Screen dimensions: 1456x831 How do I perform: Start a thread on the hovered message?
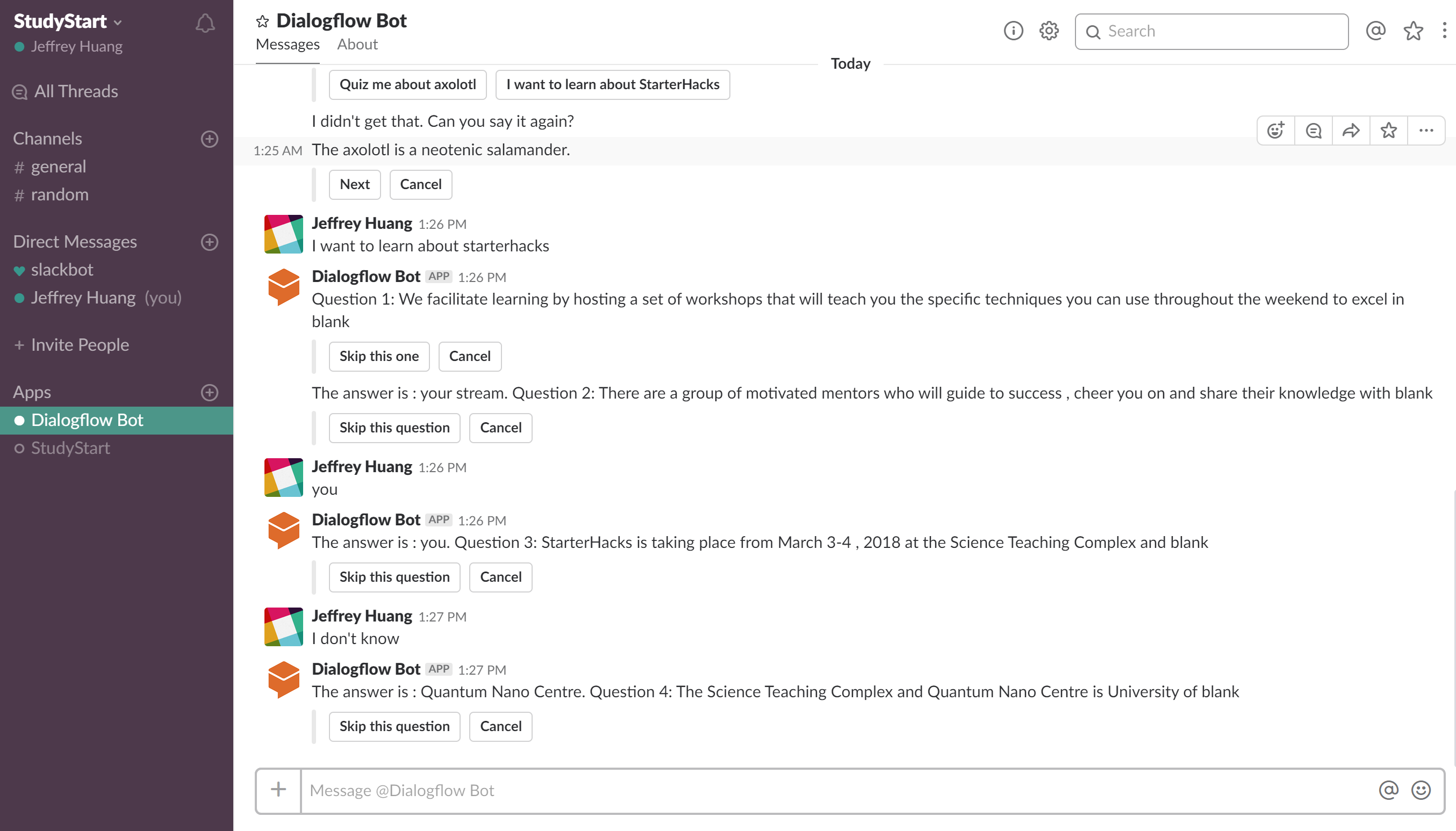tap(1313, 131)
